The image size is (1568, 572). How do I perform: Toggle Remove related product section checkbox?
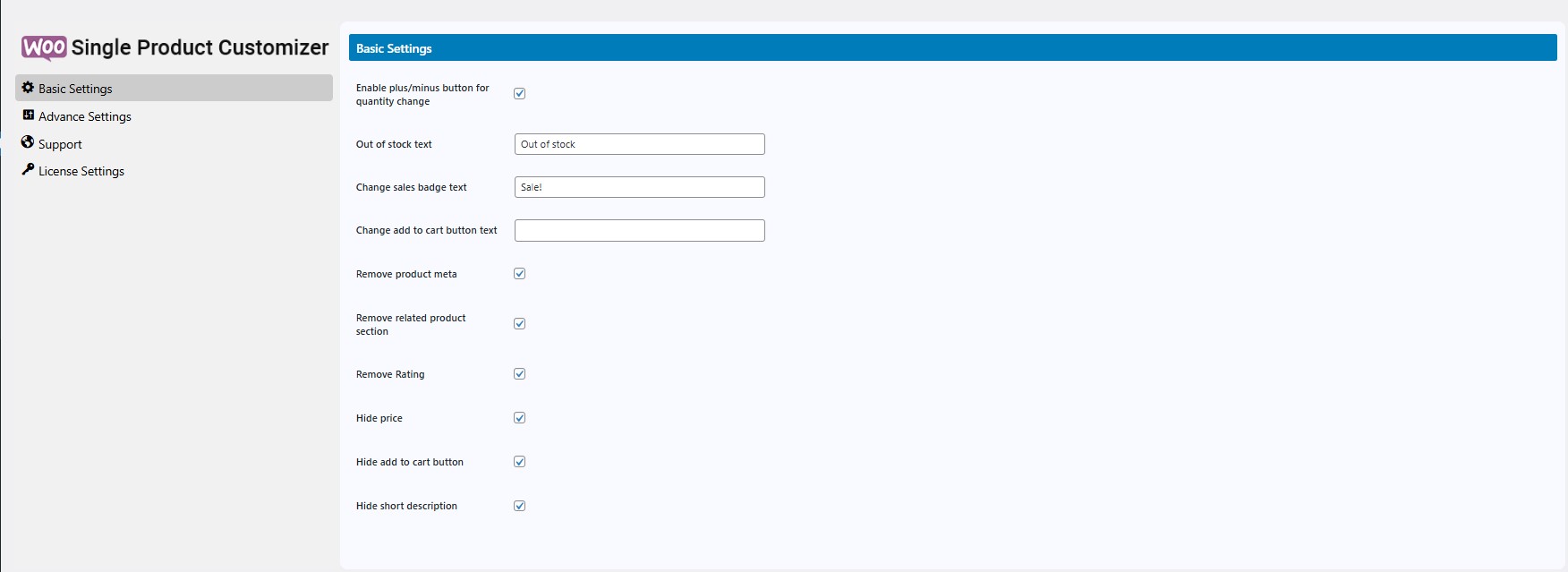coord(519,324)
